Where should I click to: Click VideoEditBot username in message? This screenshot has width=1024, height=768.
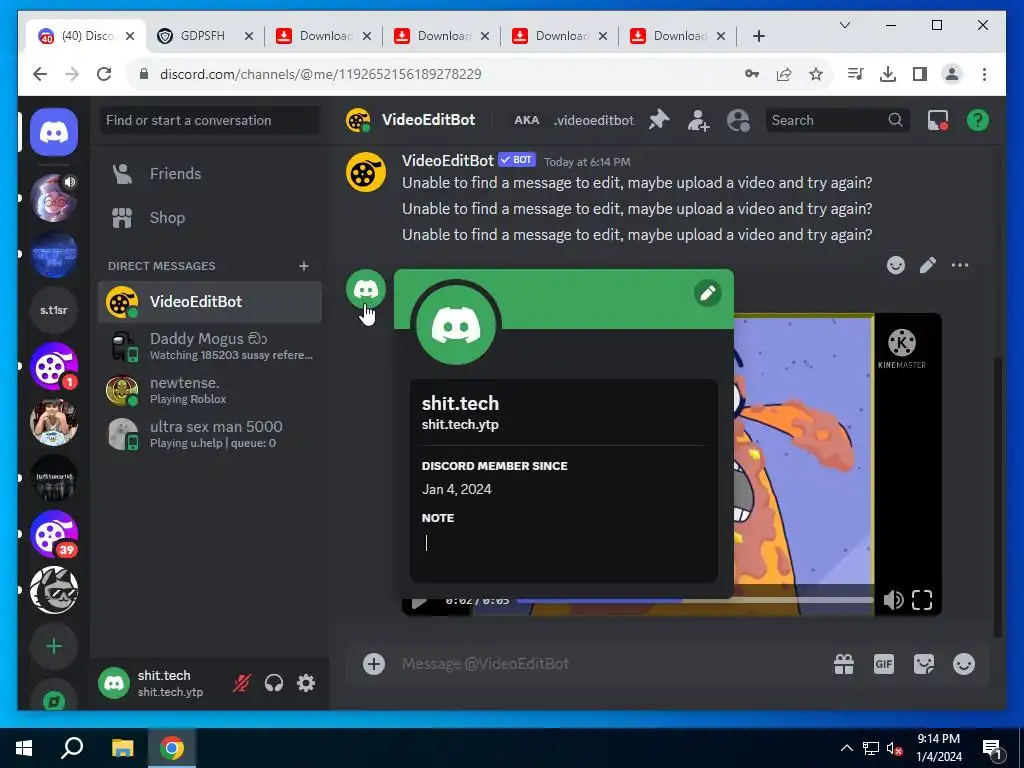(x=447, y=161)
